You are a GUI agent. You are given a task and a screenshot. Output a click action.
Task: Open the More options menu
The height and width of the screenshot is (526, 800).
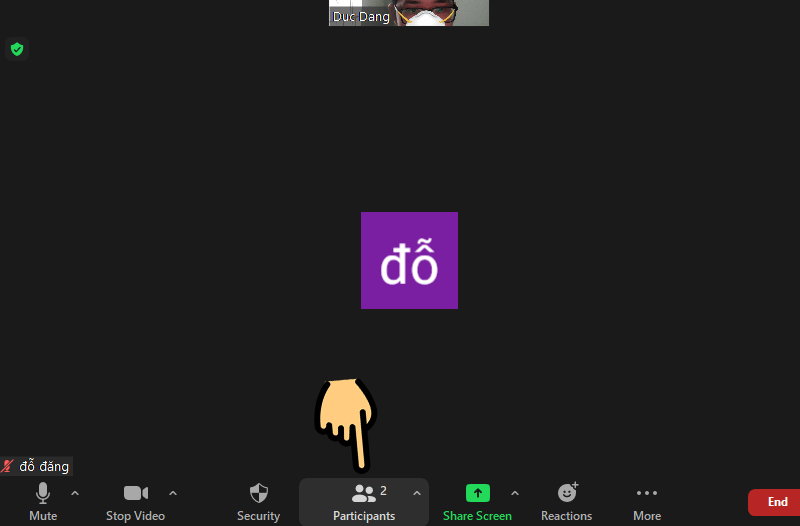click(x=647, y=500)
